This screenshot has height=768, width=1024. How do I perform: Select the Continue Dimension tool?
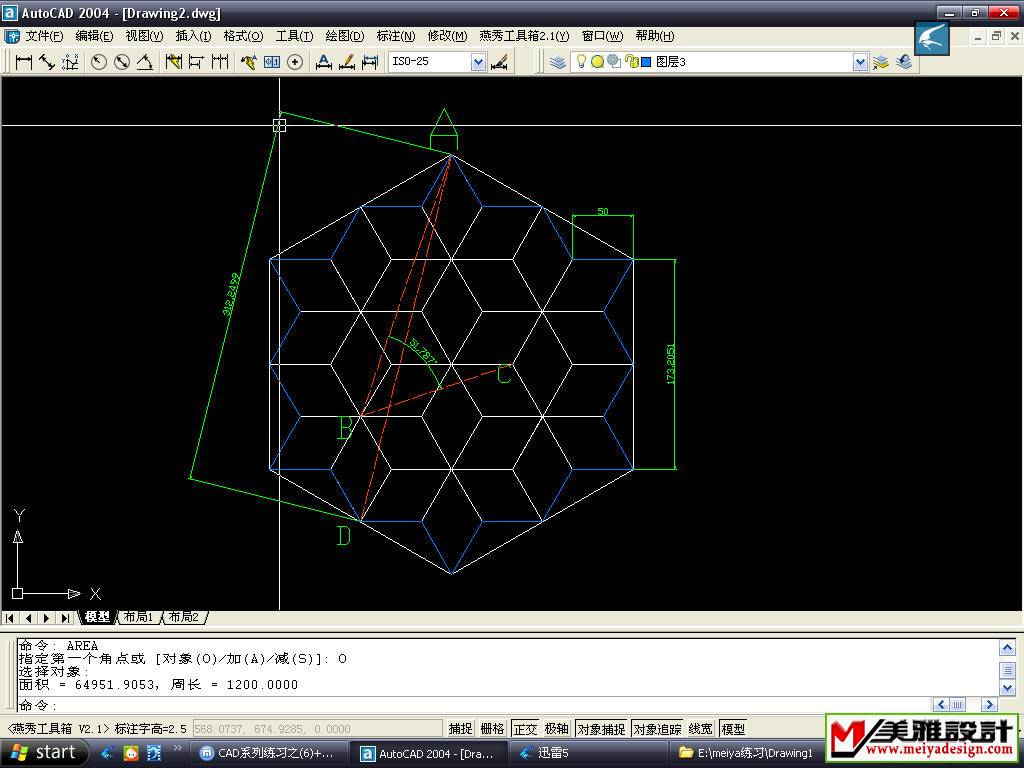click(220, 62)
